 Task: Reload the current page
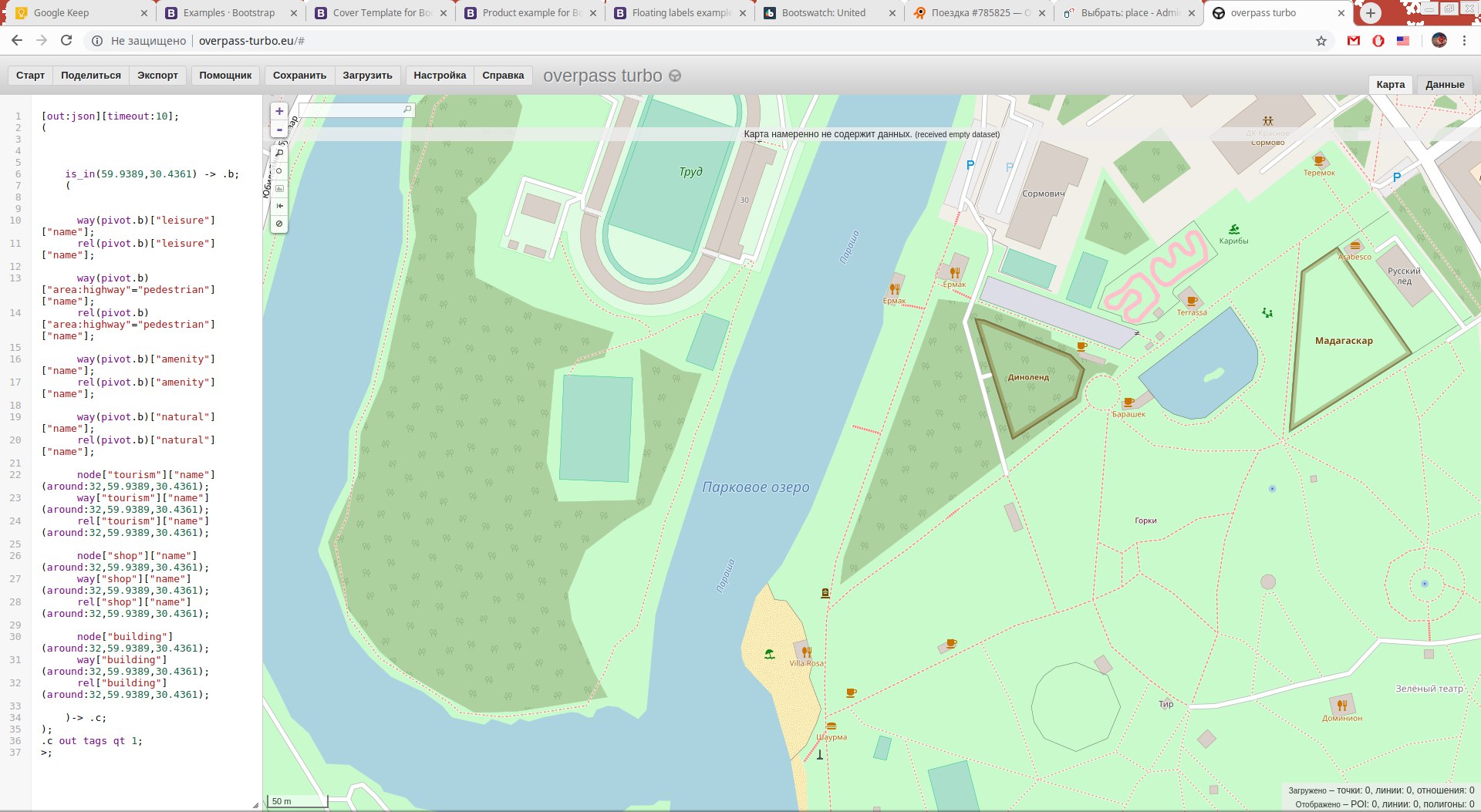(66, 41)
